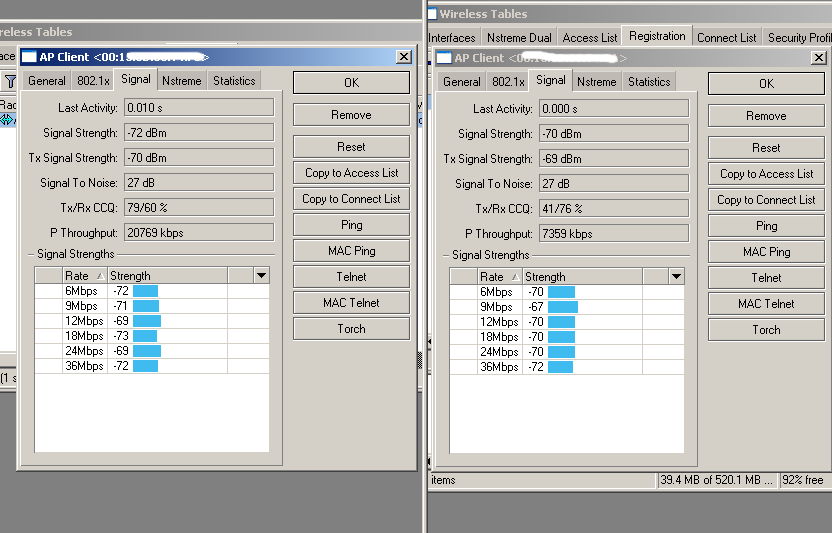Screen dimensions: 832x533
Task: Click Reset in left AP Client dialog
Action: pyautogui.click(x=351, y=147)
